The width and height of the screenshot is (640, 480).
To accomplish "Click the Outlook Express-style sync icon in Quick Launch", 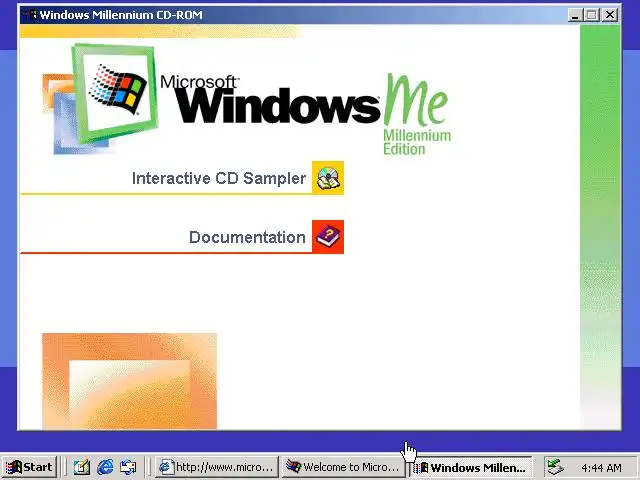I will click(x=128, y=467).
